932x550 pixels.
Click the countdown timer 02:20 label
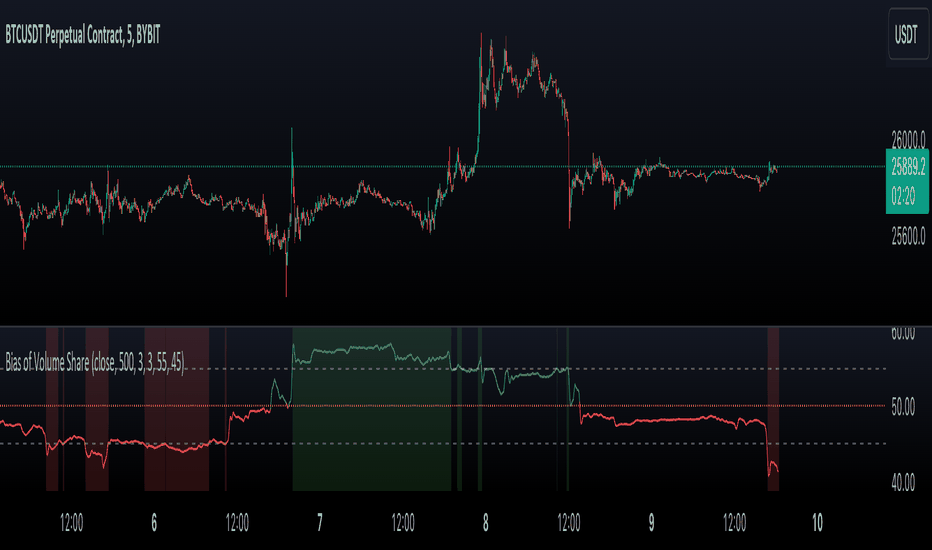903,195
